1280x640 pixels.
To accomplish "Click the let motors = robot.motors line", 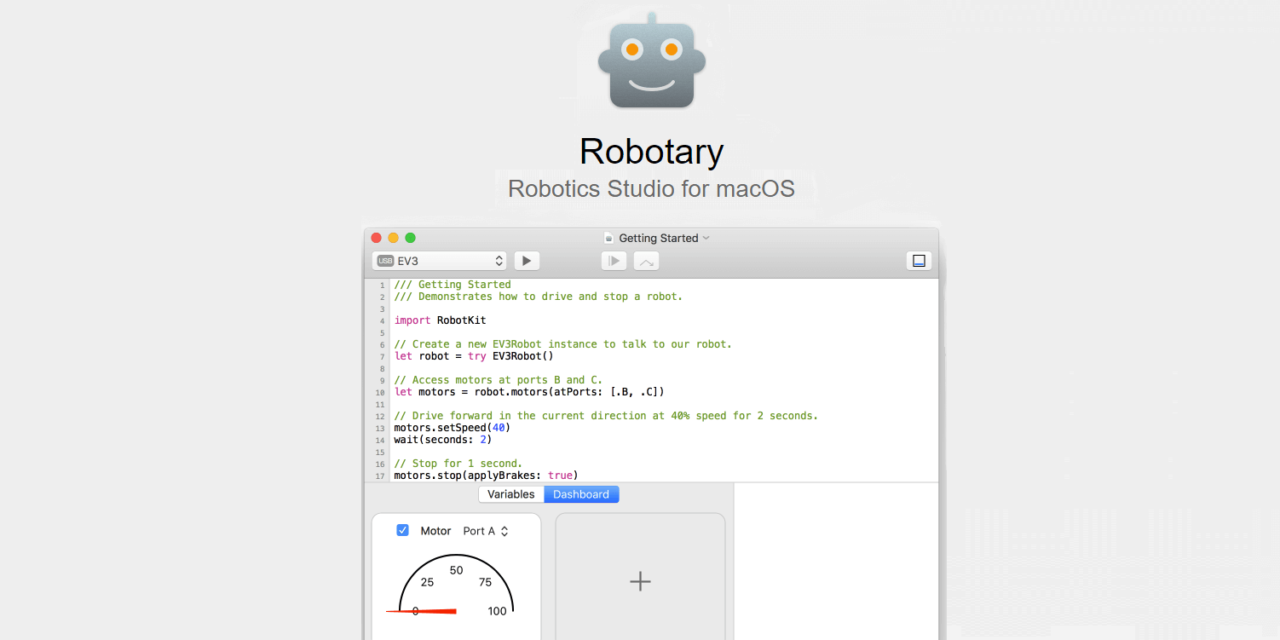I will [529, 392].
